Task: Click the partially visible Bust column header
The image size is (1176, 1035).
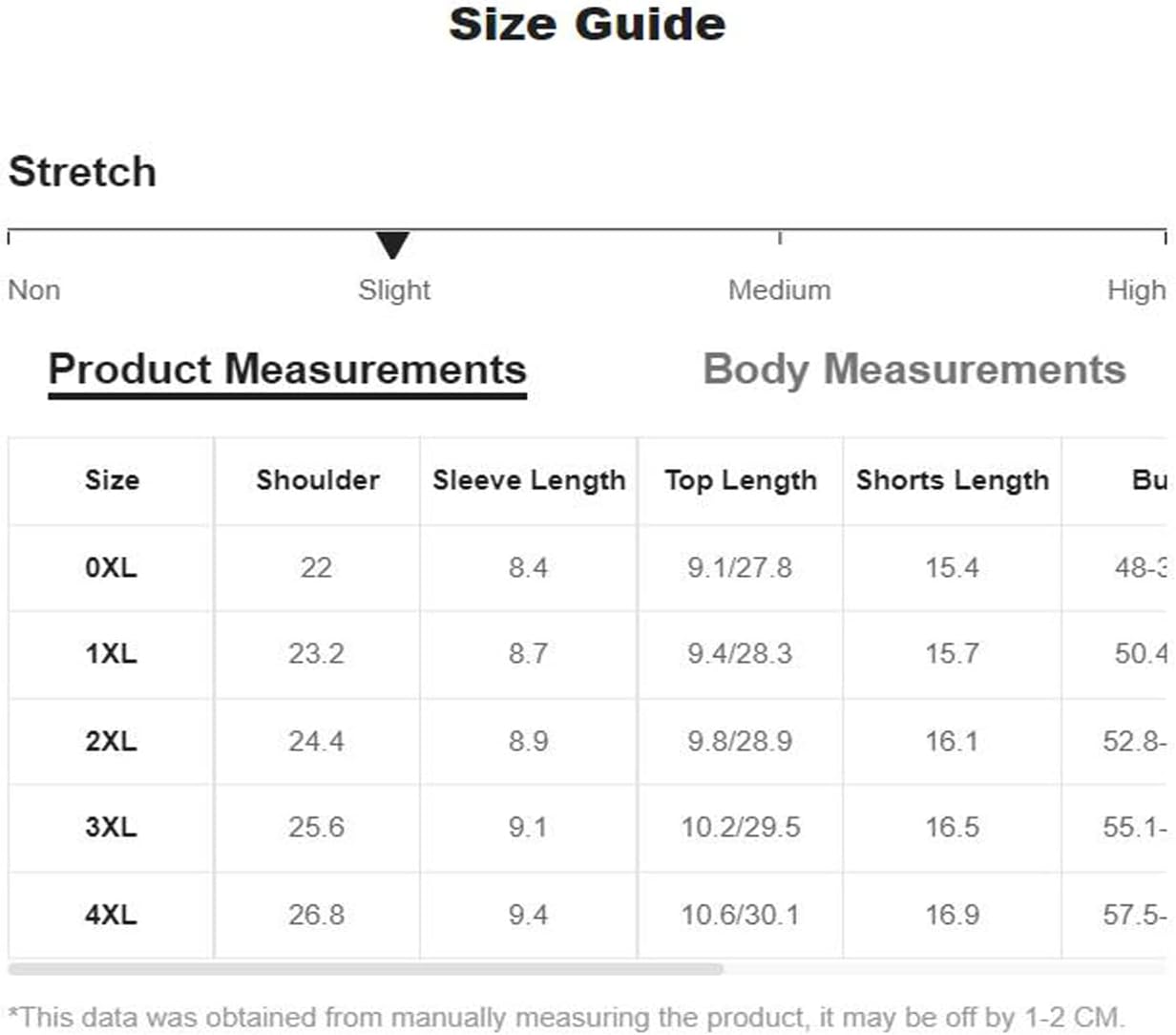Action: point(1149,480)
